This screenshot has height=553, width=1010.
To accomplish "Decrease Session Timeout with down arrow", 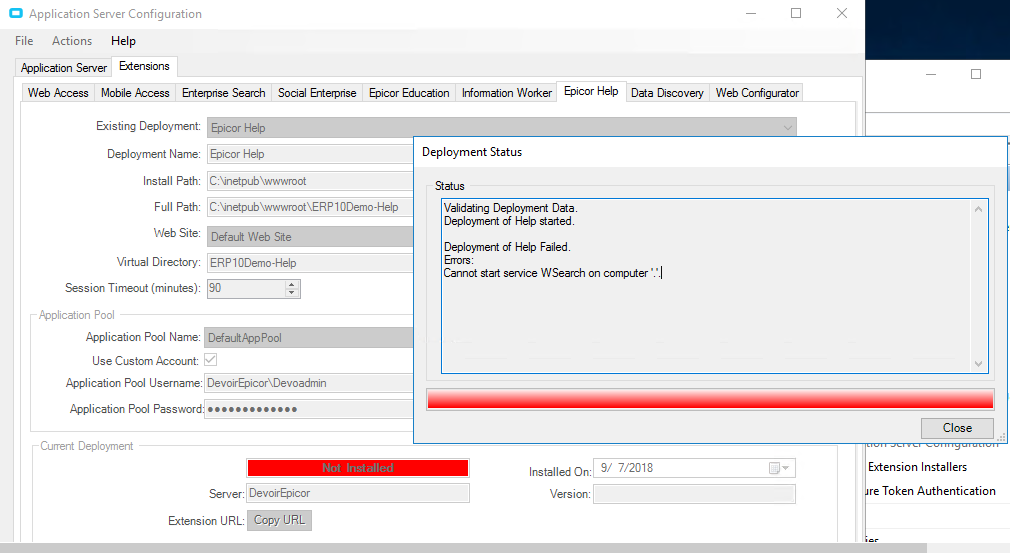I will 292,293.
